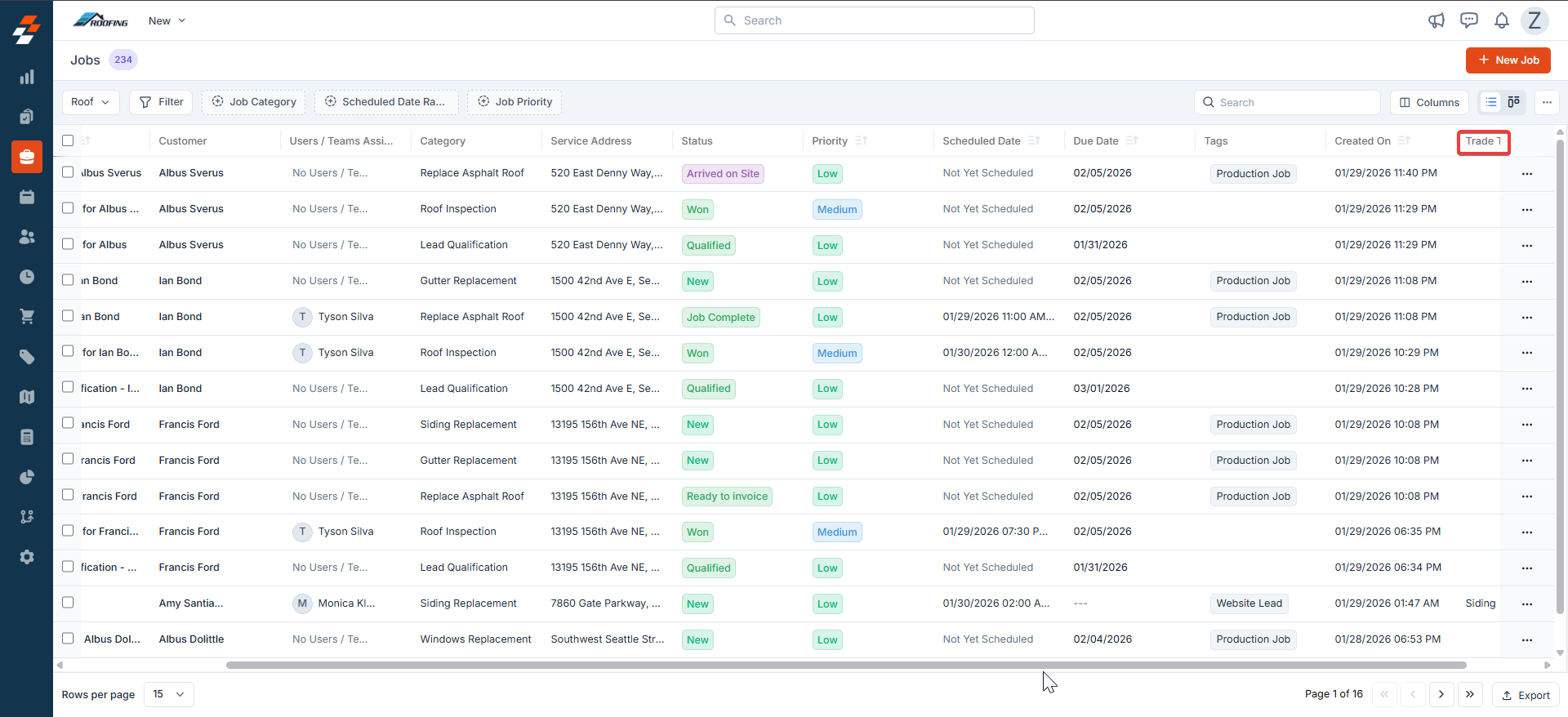Select the Amy Santia row checkbox
The width and height of the screenshot is (1568, 717).
[68, 603]
